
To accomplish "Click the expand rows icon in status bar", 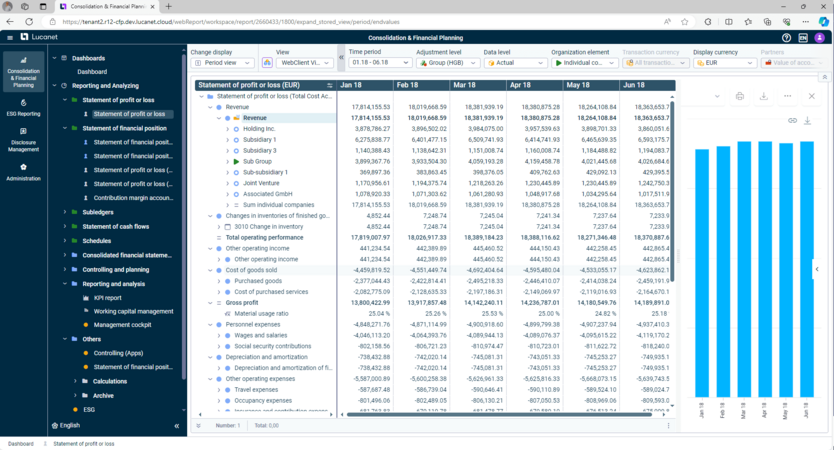I will (198, 426).
